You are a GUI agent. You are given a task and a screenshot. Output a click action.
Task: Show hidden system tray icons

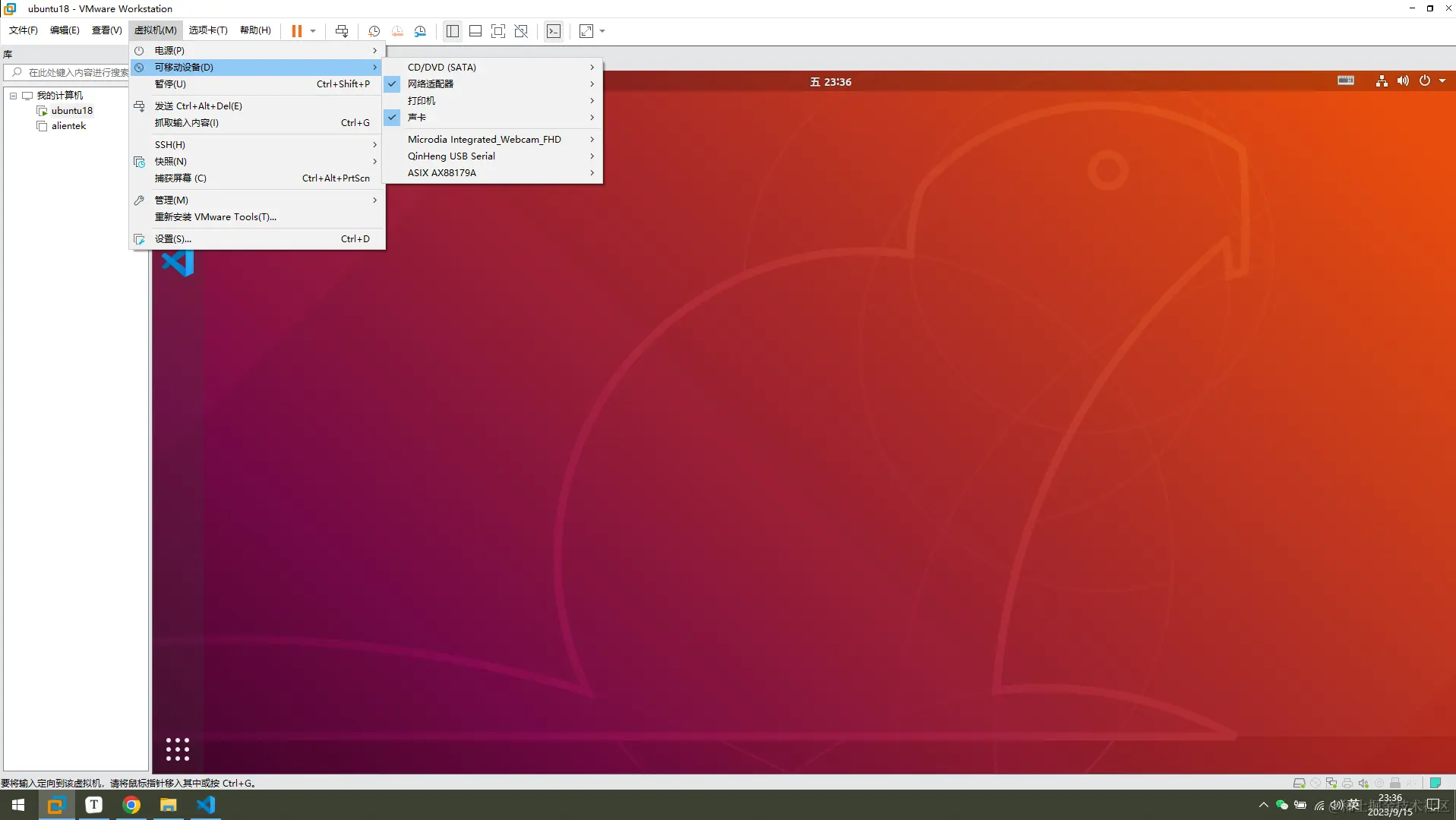pos(1264,805)
